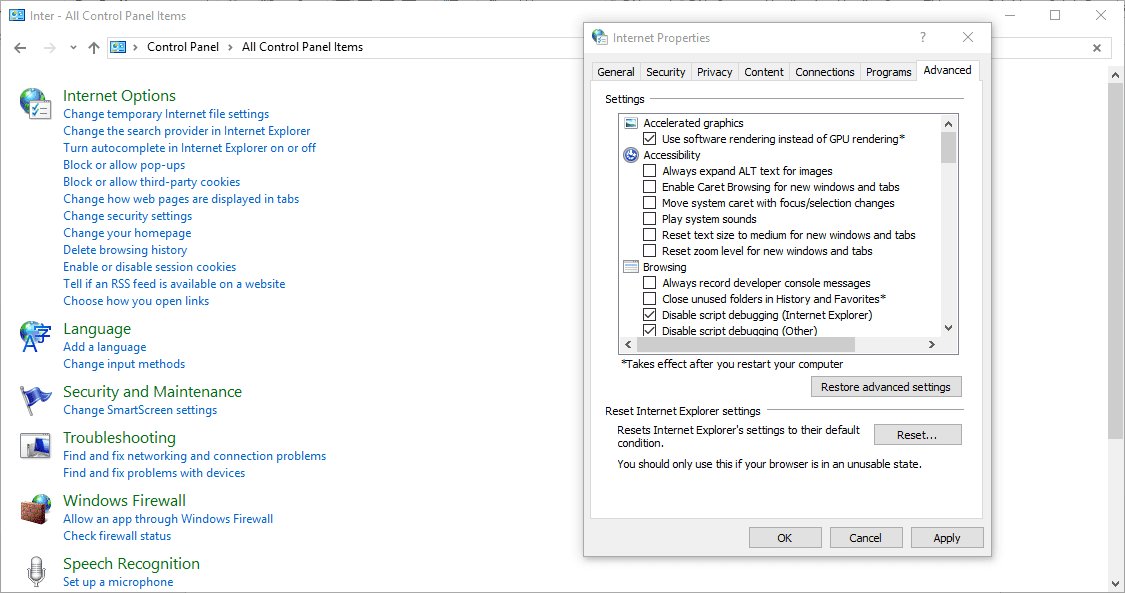Enable Always record developer console messages
Viewport: 1125px width, 593px height.
tap(649, 283)
